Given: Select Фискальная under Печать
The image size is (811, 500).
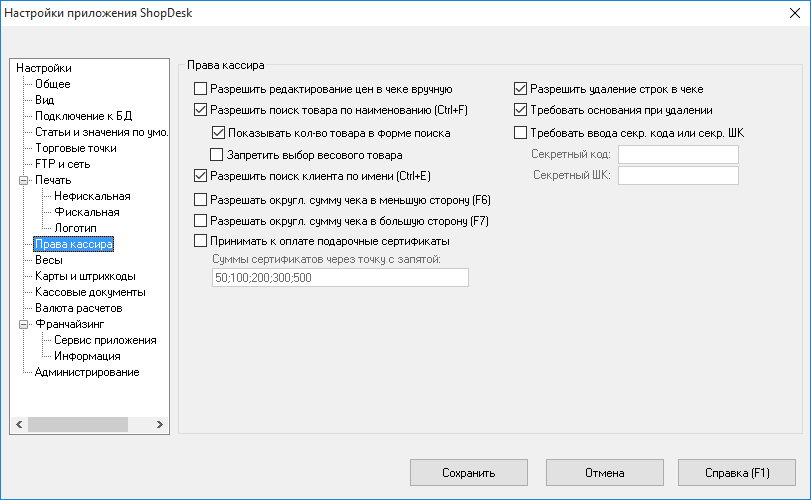Looking at the screenshot, I should 87,212.
